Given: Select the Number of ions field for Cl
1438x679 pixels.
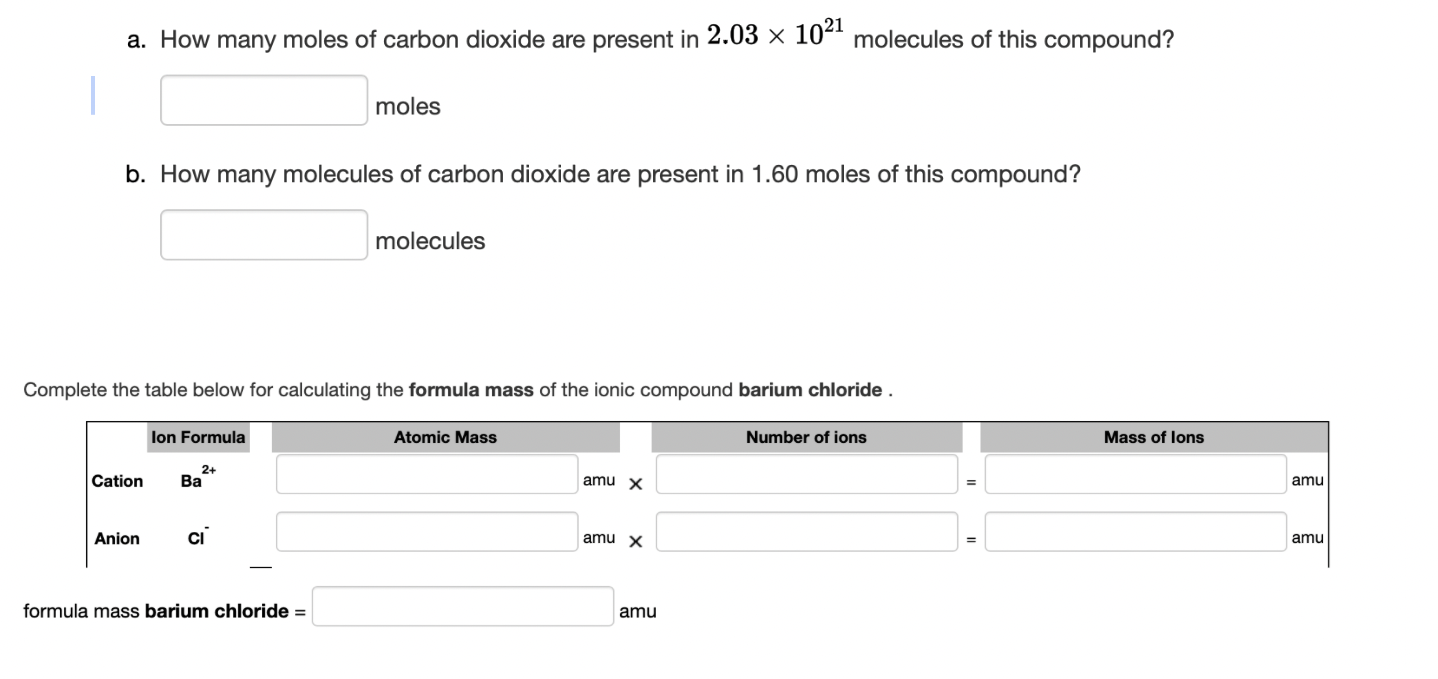Looking at the screenshot, I should [x=806, y=531].
